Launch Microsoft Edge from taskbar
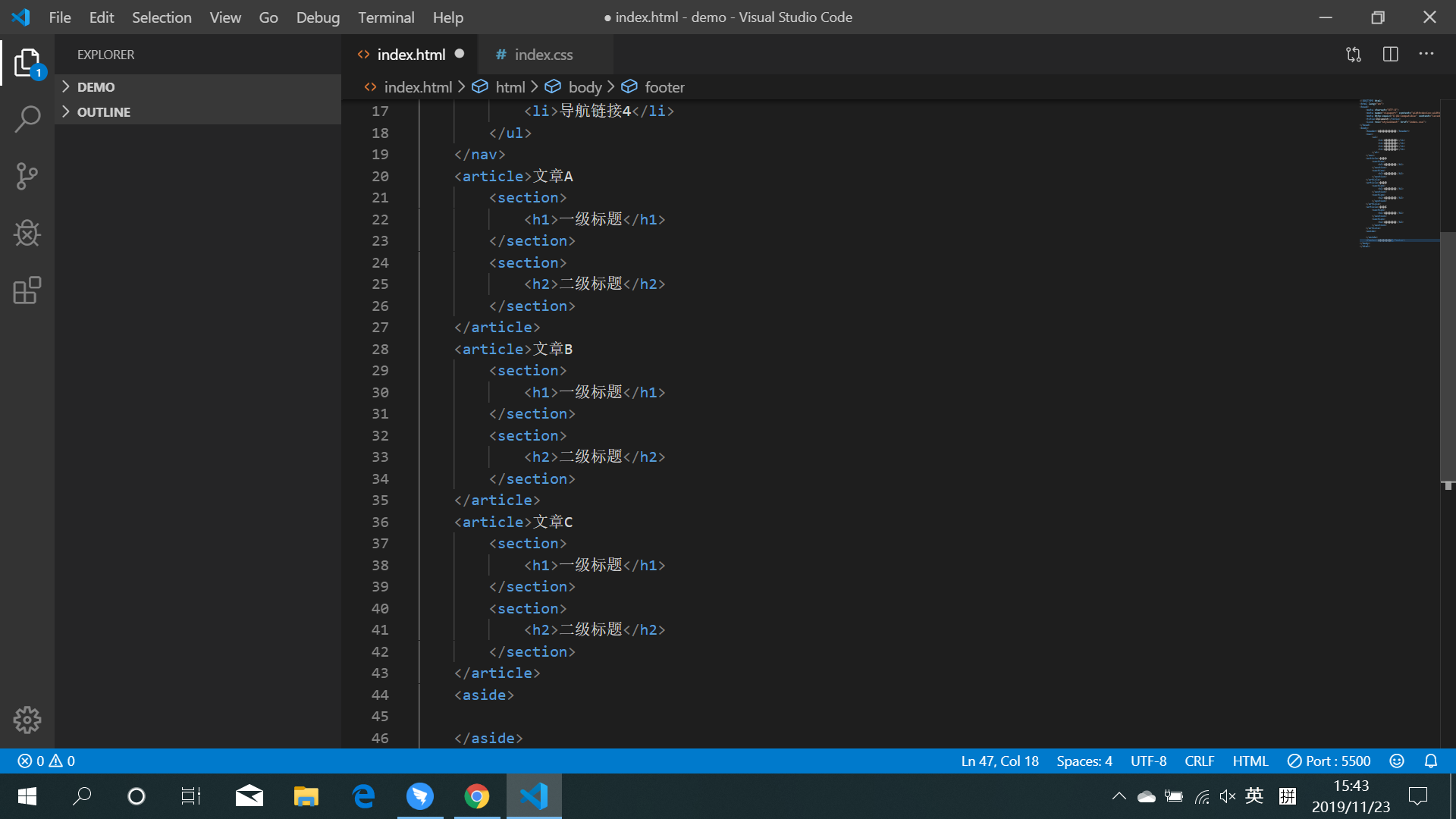 click(364, 796)
